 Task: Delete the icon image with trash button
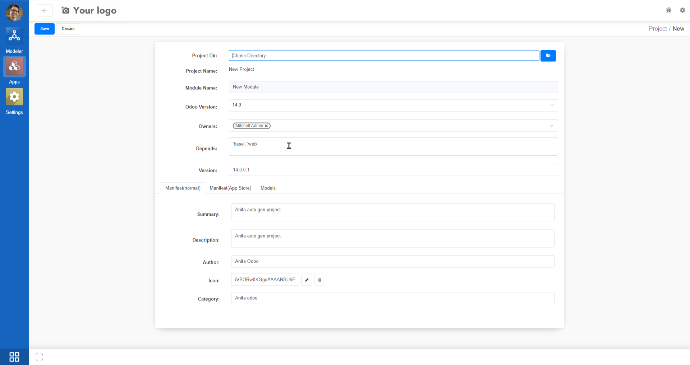[319, 280]
